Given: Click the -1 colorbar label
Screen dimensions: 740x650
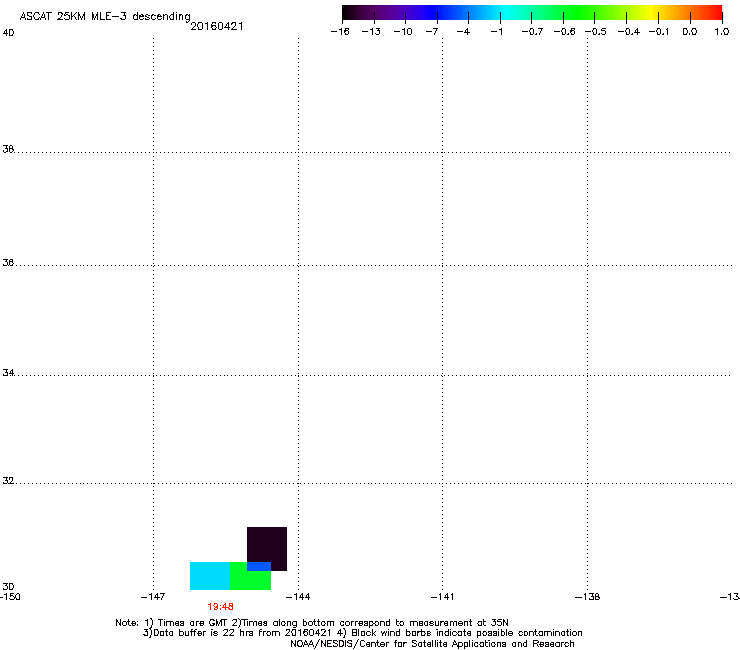Looking at the screenshot, I should pos(496,32).
